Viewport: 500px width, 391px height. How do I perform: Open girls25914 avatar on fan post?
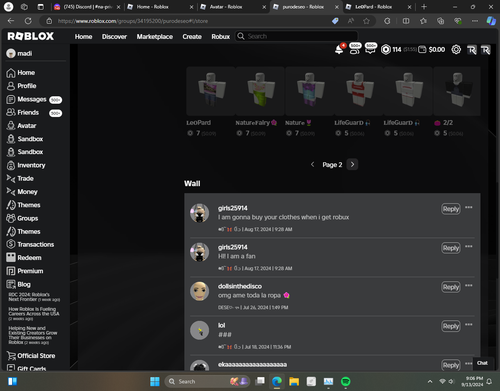point(199,252)
